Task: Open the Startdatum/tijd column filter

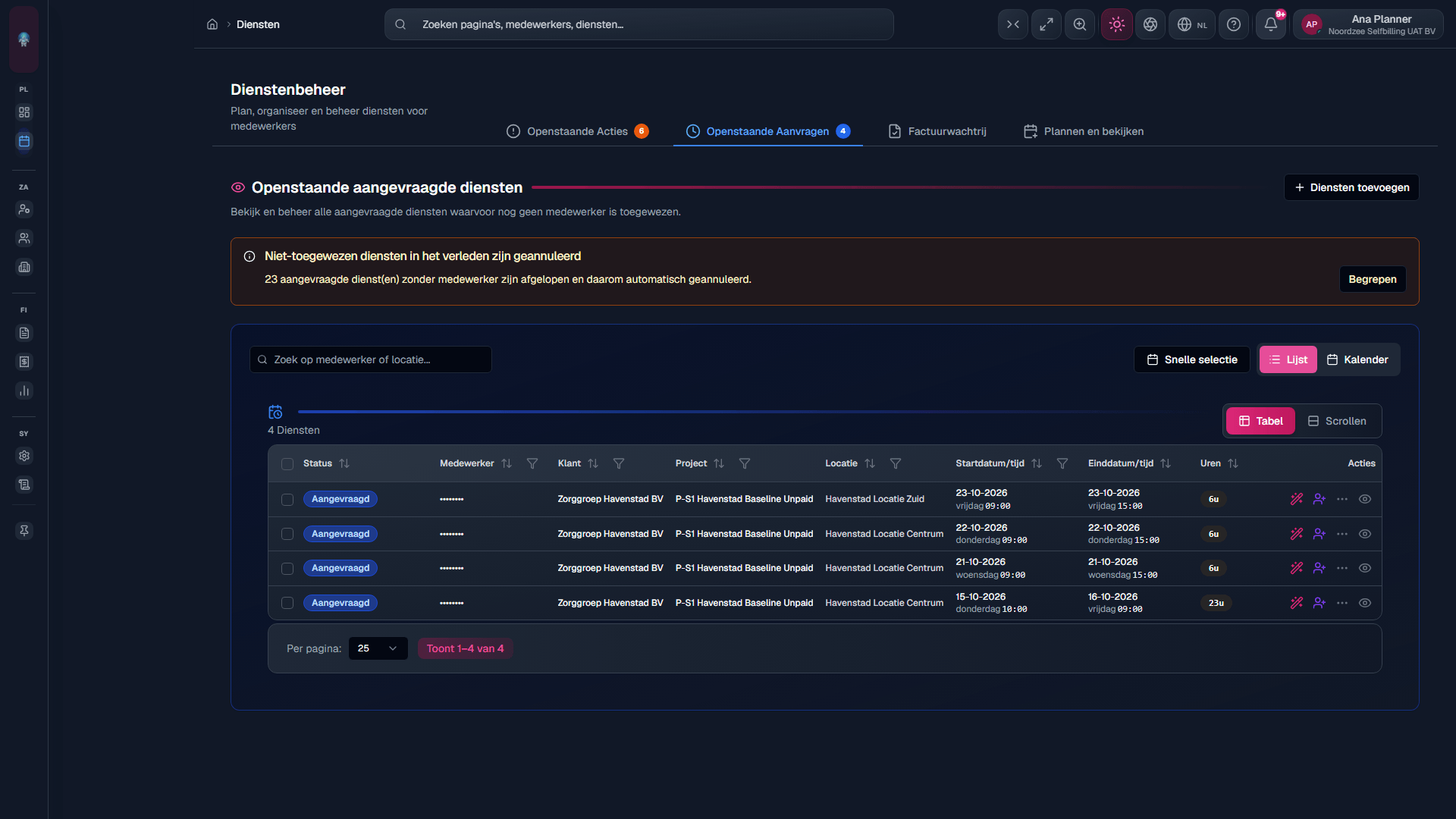Action: [x=1062, y=463]
